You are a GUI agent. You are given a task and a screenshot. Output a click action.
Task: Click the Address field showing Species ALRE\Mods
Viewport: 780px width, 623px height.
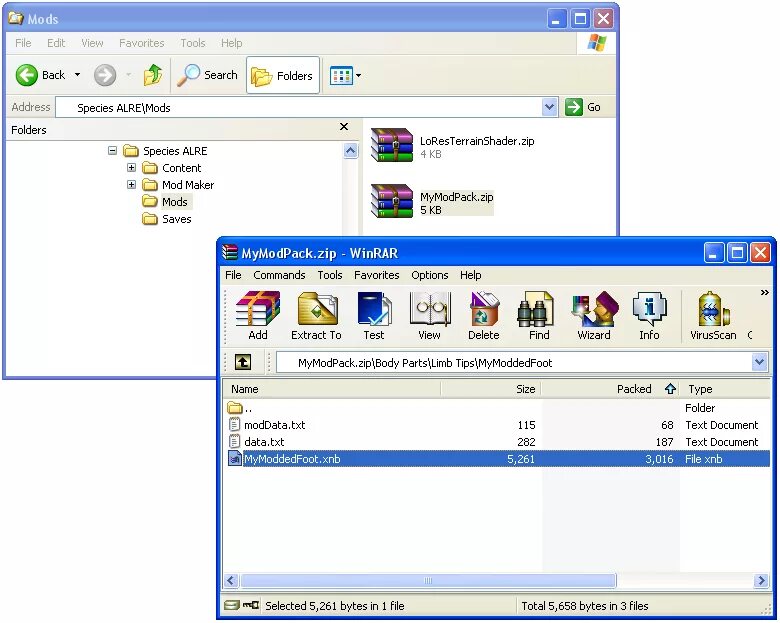(x=298, y=107)
